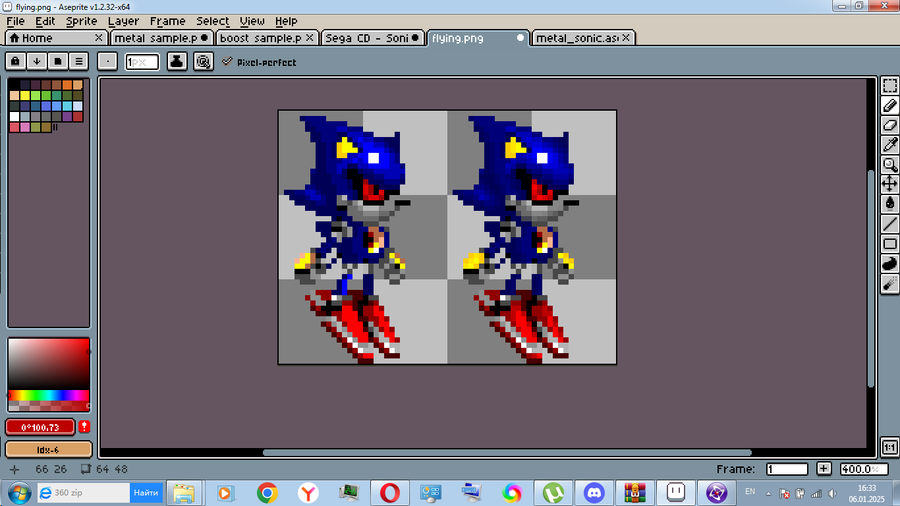Open the Sprite menu

pyautogui.click(x=81, y=21)
